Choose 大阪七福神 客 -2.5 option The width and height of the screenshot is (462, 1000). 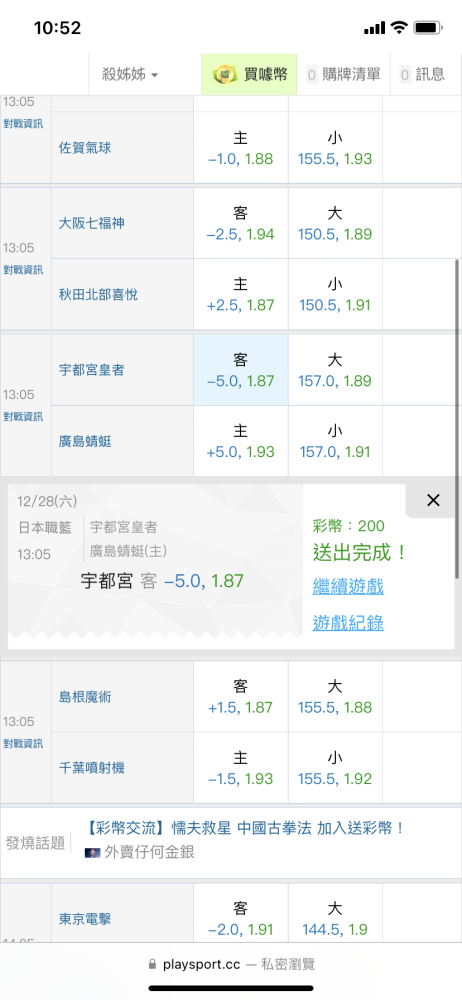(x=241, y=223)
